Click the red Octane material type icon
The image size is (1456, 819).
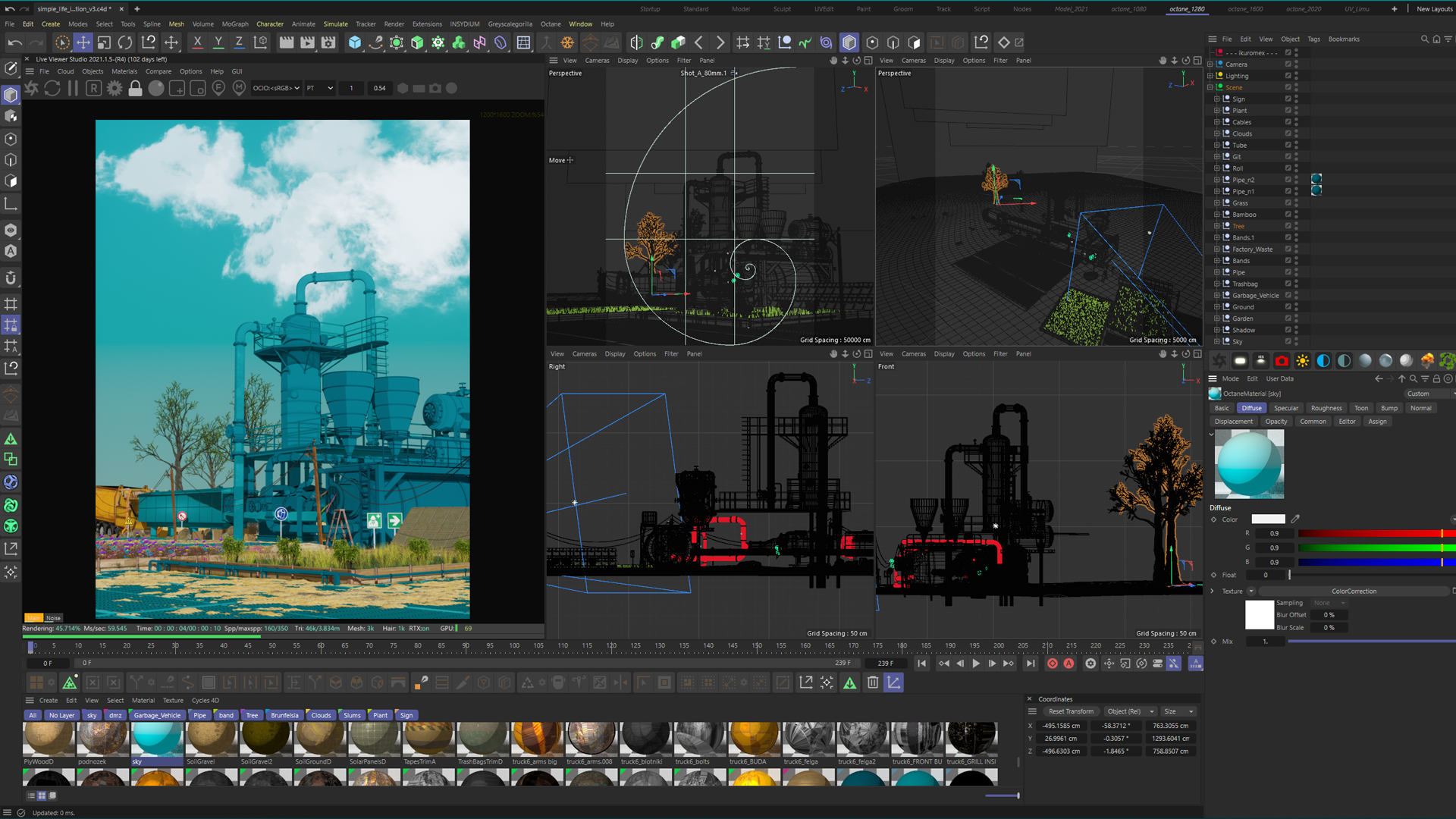pos(1282,361)
